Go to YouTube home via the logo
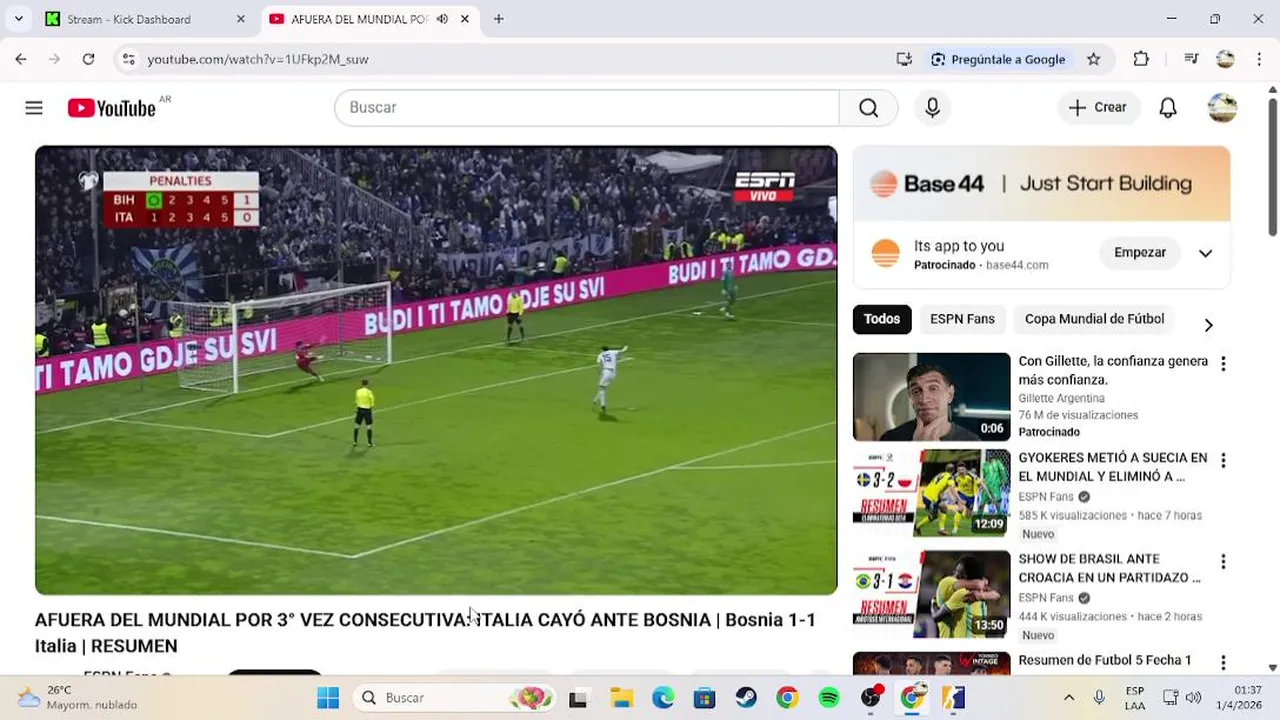1280x720 pixels. 111,107
